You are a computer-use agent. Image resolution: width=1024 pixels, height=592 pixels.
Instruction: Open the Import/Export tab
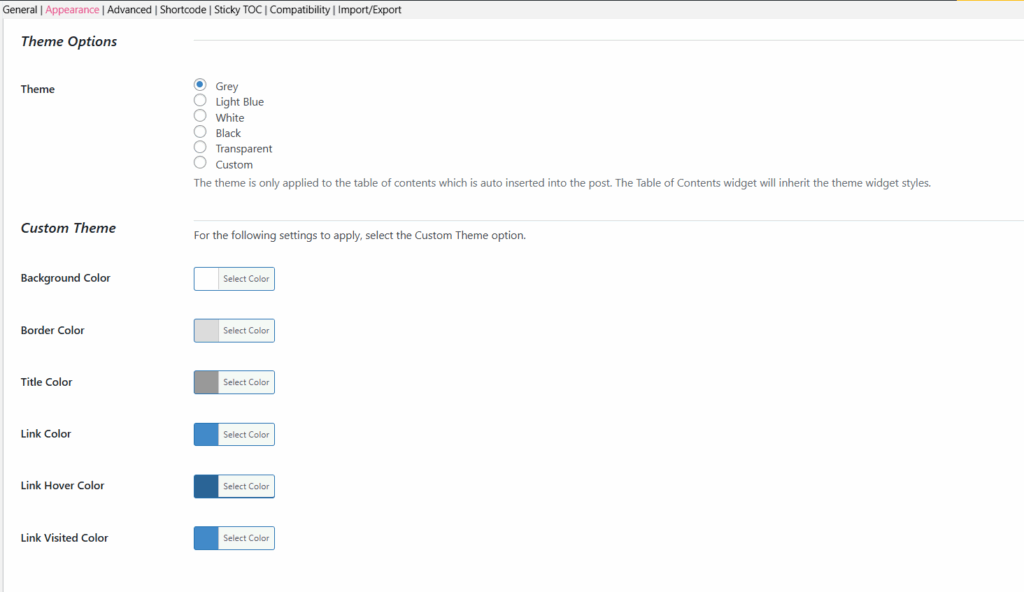(370, 10)
